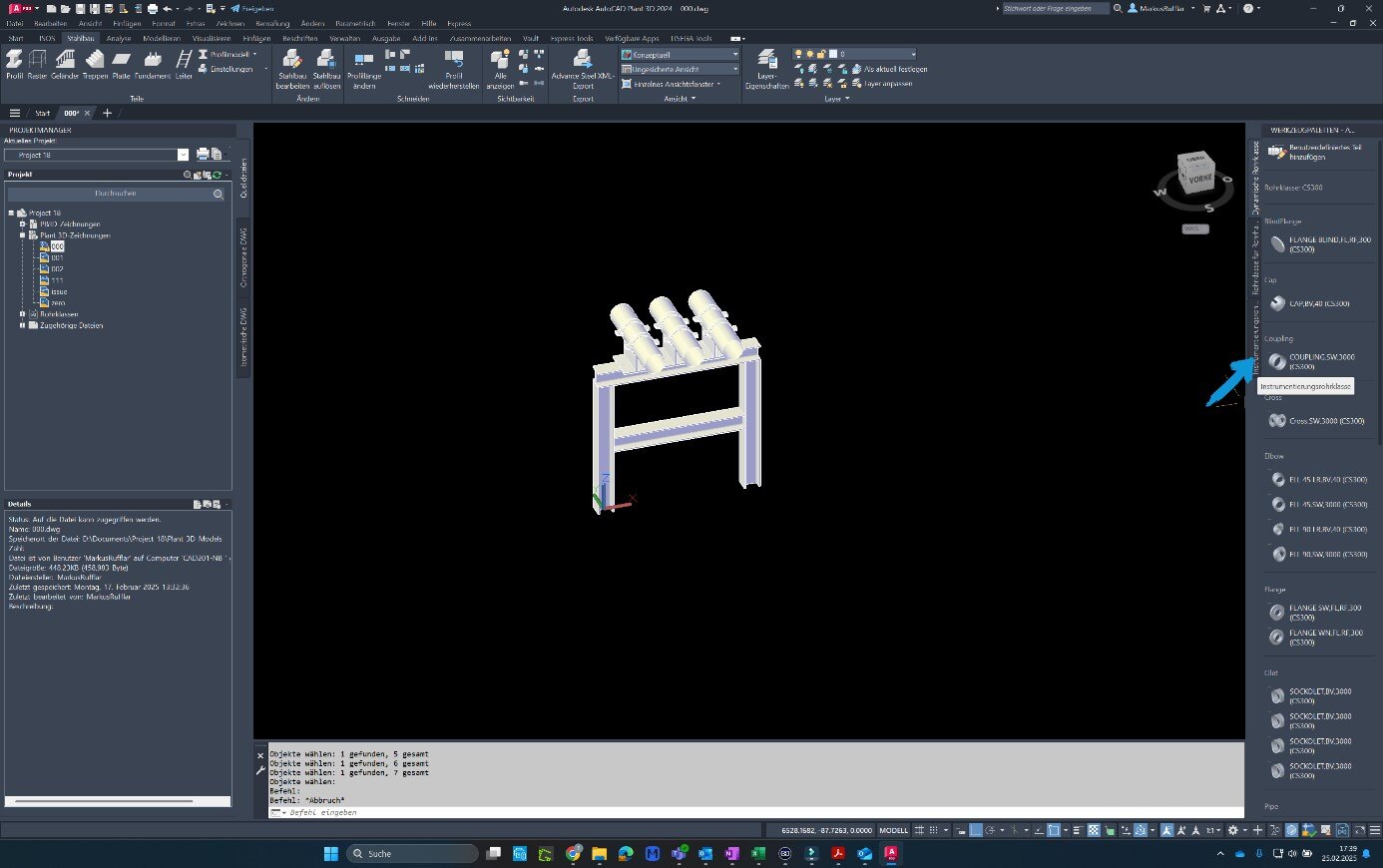Screen dimensions: 1383x868
Task: Collapse the Plant 3D-Zeichnungen node
Action: coord(22,235)
